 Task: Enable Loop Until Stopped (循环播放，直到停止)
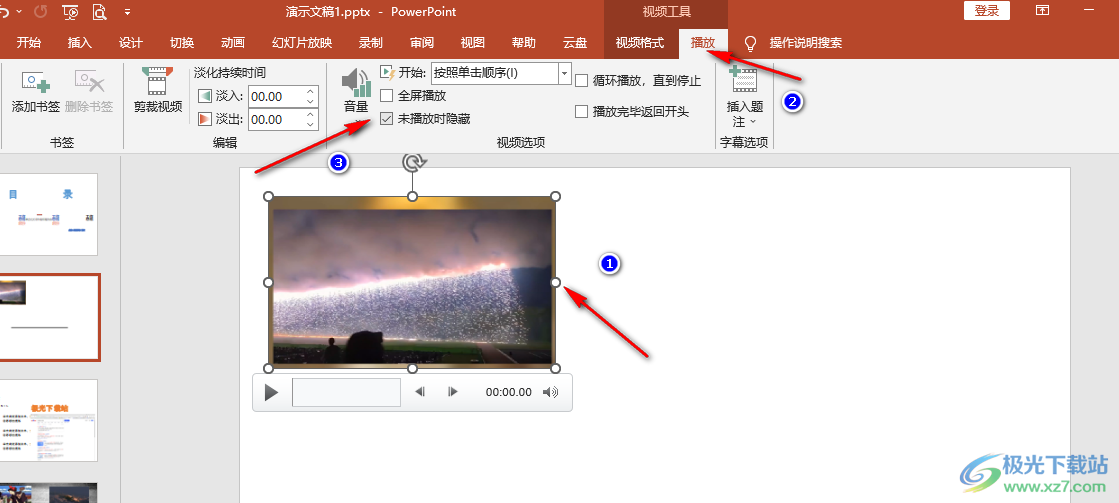pos(582,81)
